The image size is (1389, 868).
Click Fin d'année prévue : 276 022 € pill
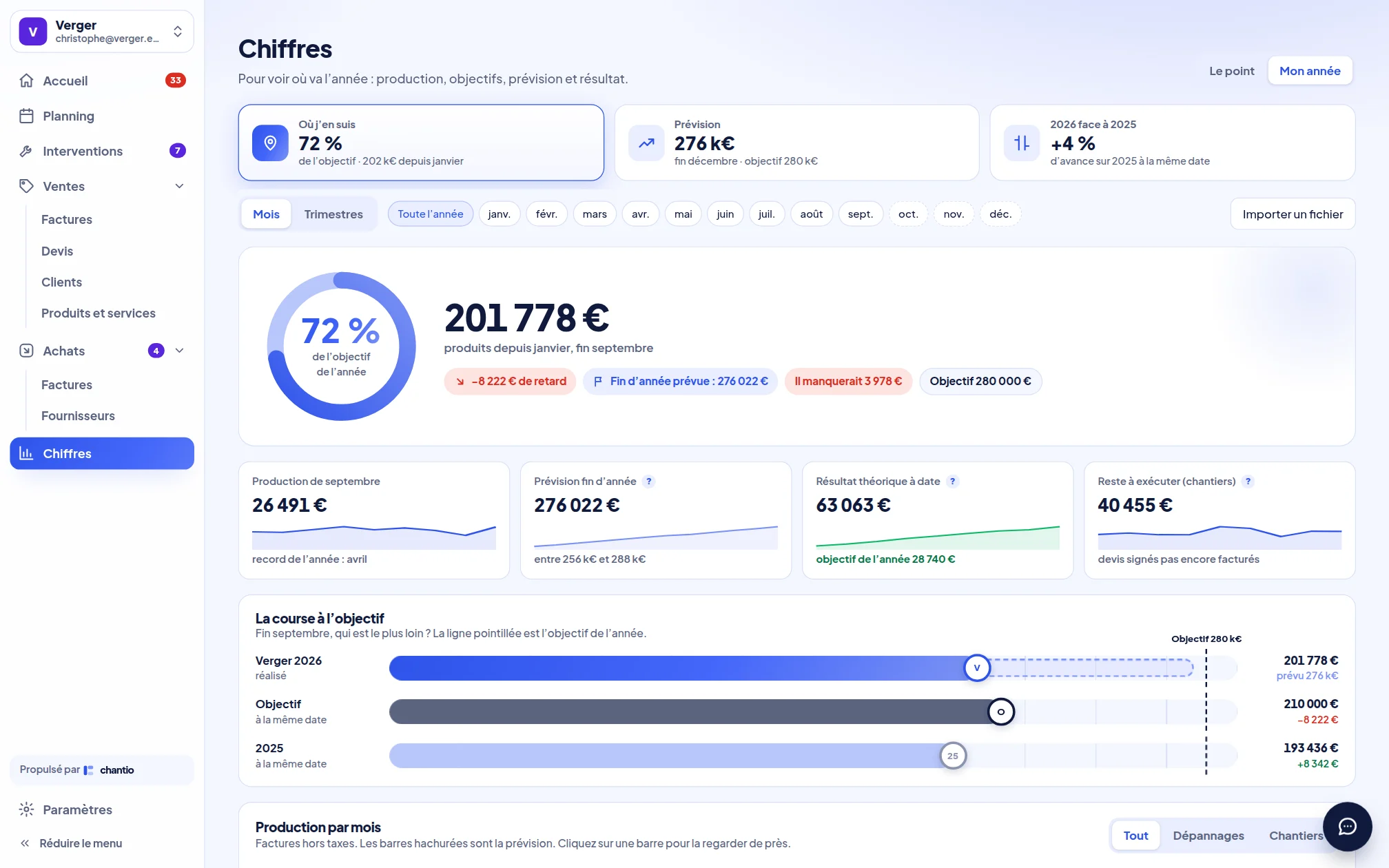coord(680,381)
